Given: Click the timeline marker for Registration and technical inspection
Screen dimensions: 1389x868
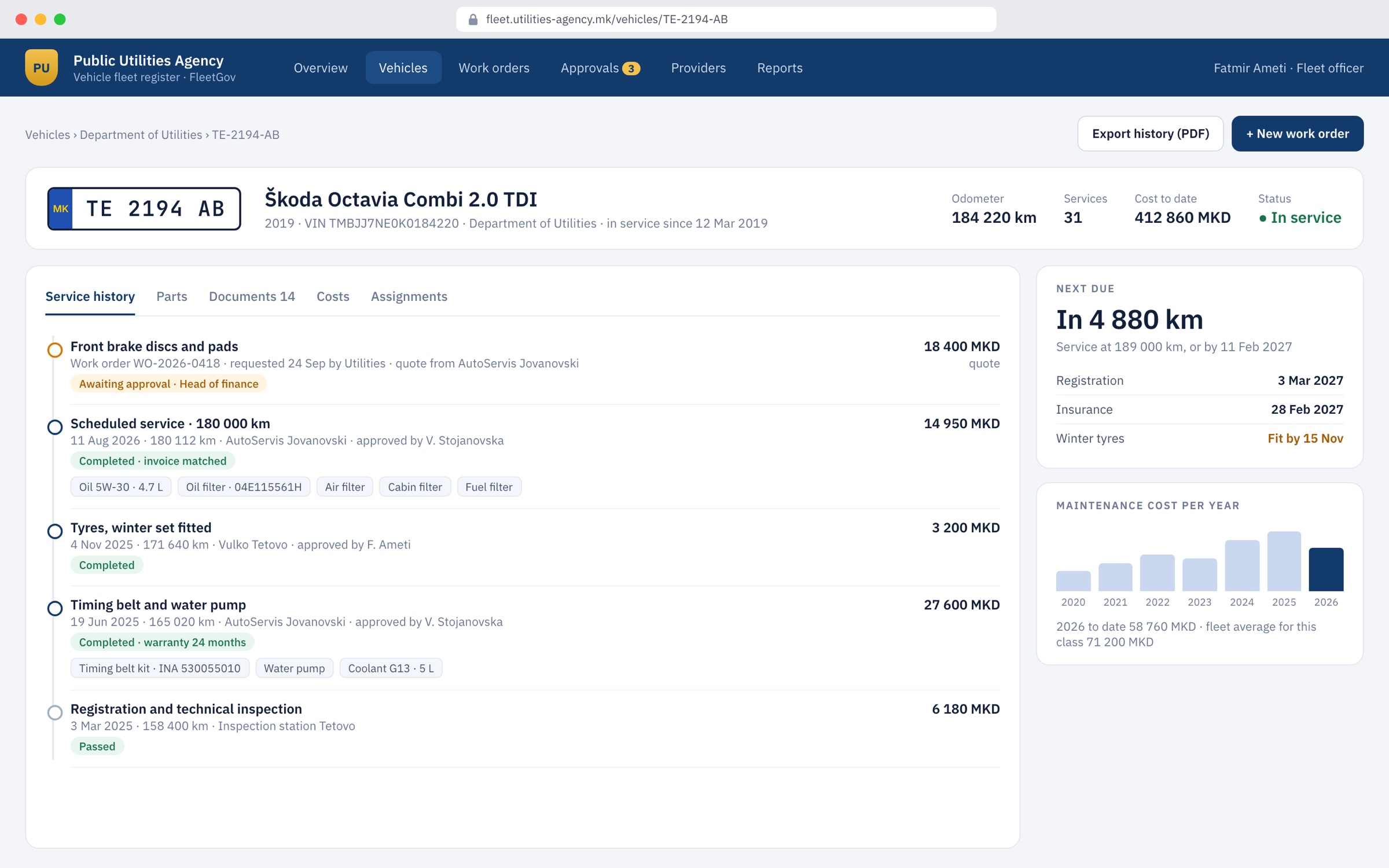Looking at the screenshot, I should click(55, 712).
